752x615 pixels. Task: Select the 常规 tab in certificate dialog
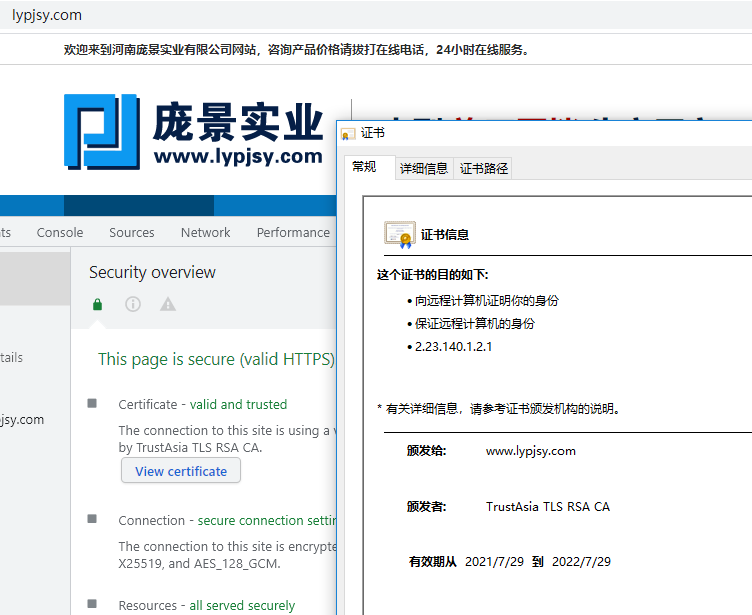(365, 167)
